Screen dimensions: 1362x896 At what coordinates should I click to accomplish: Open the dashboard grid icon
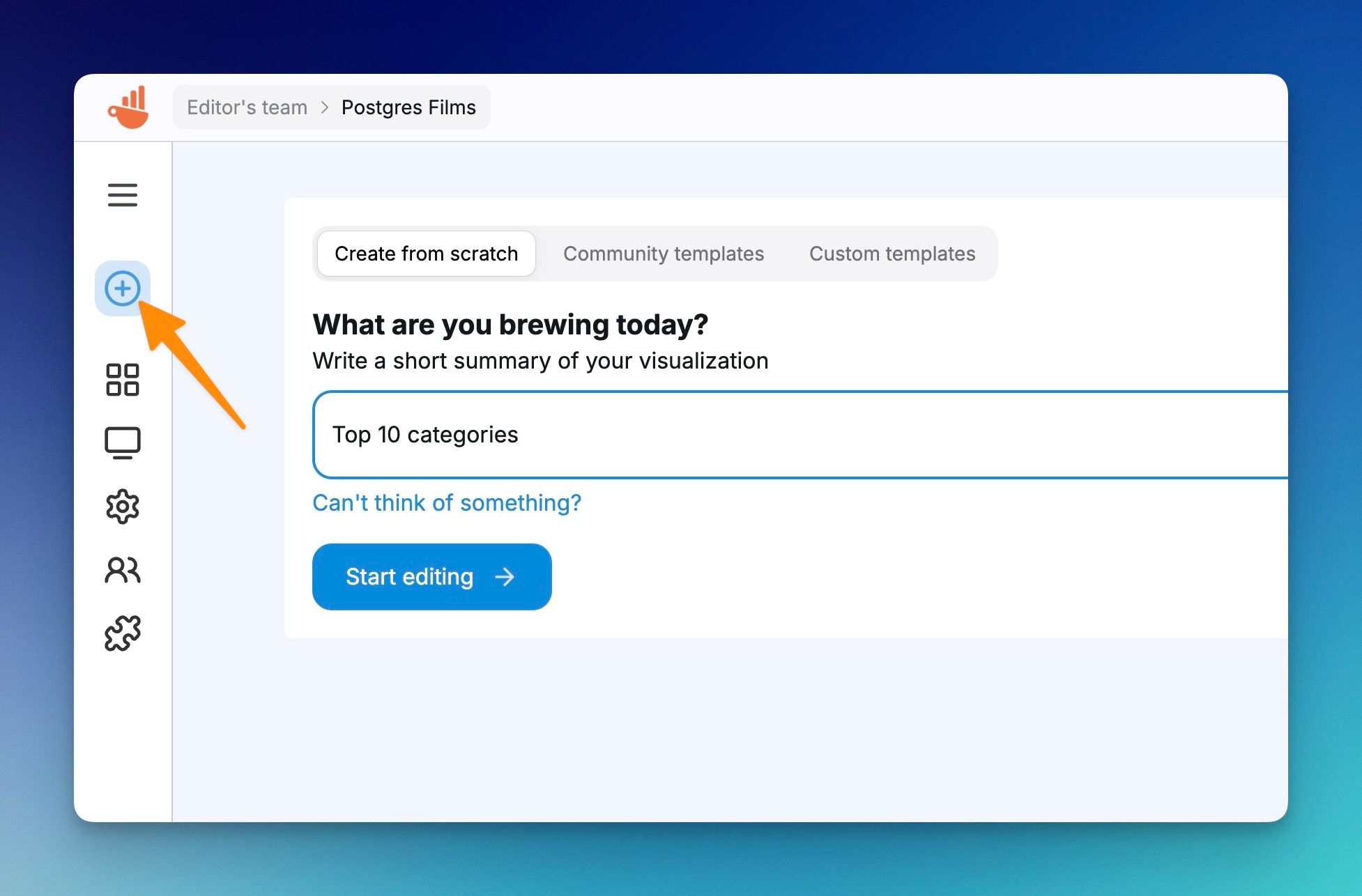pyautogui.click(x=123, y=380)
